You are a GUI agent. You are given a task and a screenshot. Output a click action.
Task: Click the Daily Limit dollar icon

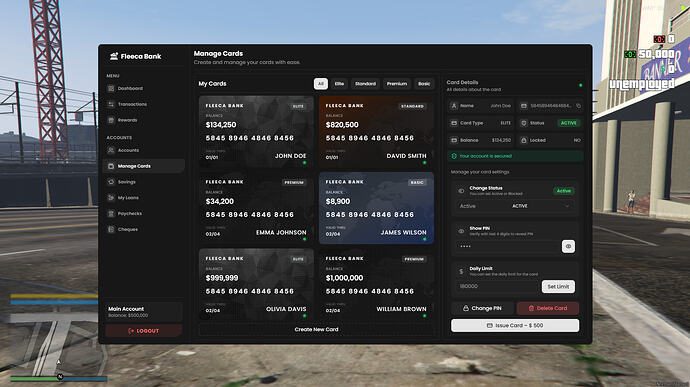tap(461, 272)
